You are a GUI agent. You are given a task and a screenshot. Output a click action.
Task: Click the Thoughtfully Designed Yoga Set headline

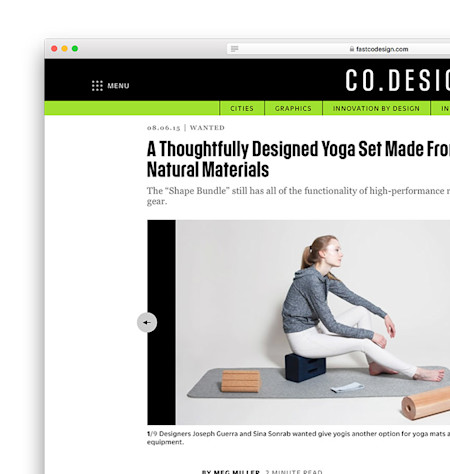point(298,159)
